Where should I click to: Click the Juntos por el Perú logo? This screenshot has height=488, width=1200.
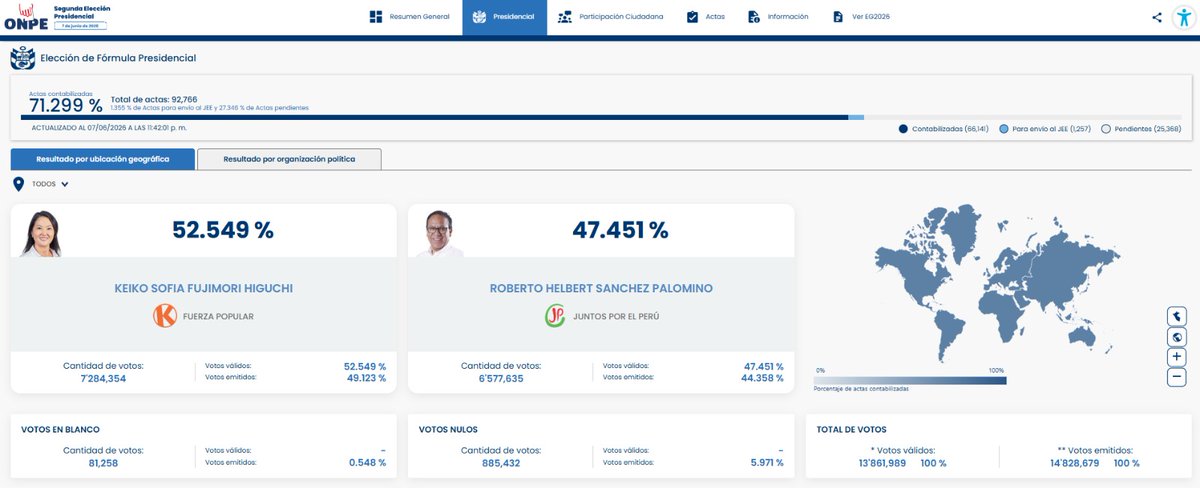555,316
